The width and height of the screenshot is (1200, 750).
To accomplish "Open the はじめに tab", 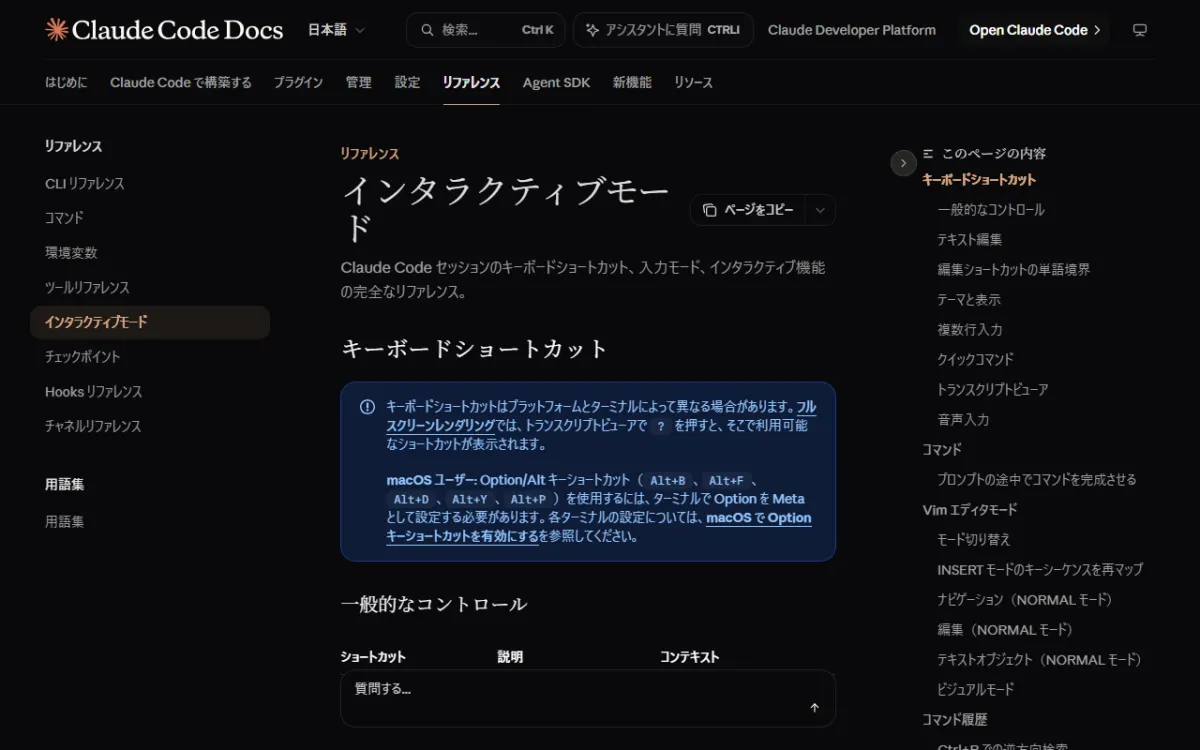I will pyautogui.click(x=66, y=82).
